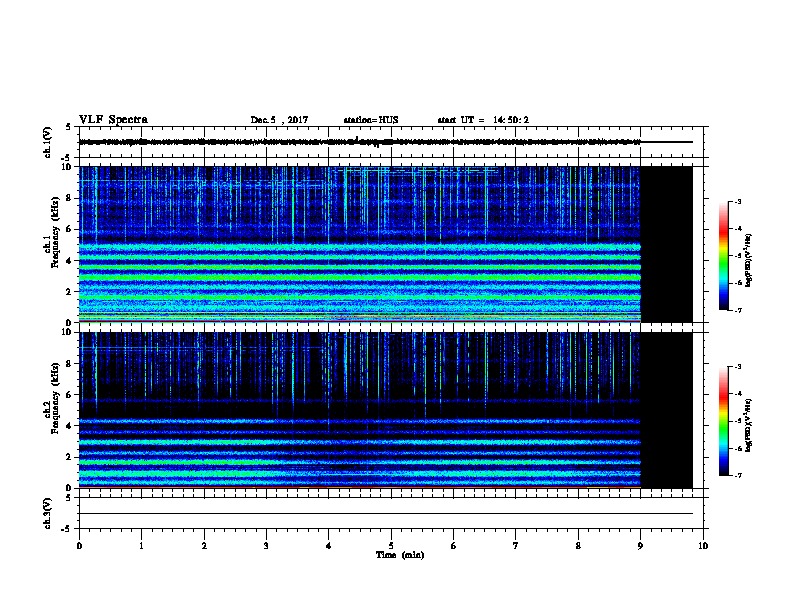Click the "-3" label on ch.1 color scale
Viewport: 792px width, 612px height.
pyautogui.click(x=737, y=201)
